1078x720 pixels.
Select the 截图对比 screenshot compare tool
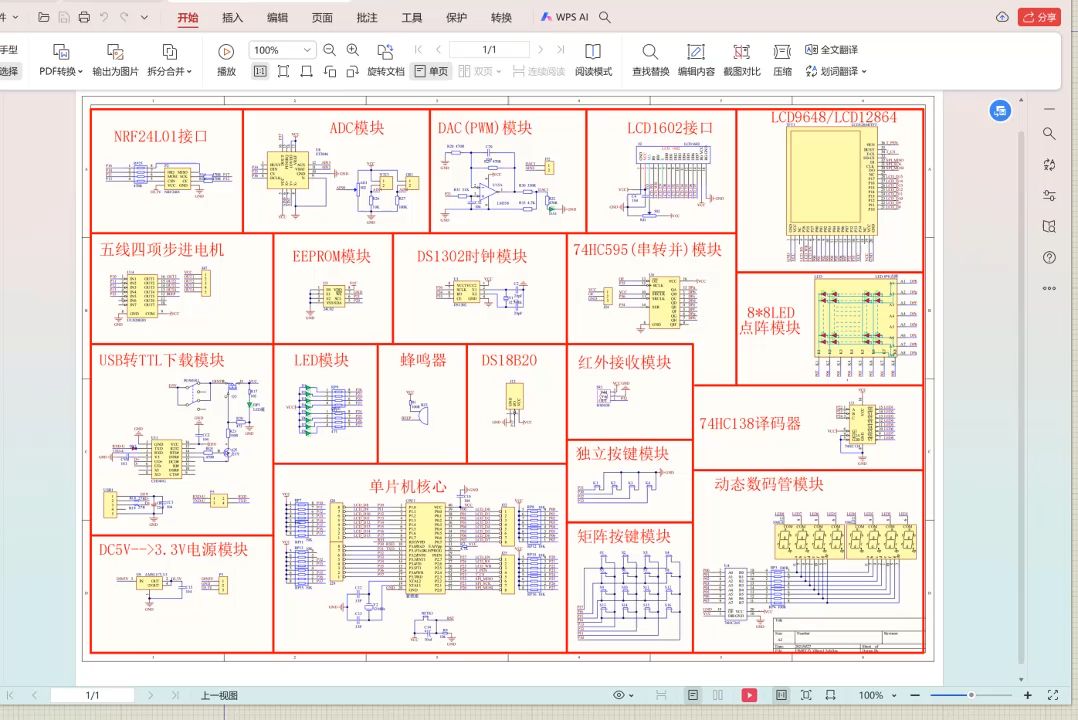point(740,58)
